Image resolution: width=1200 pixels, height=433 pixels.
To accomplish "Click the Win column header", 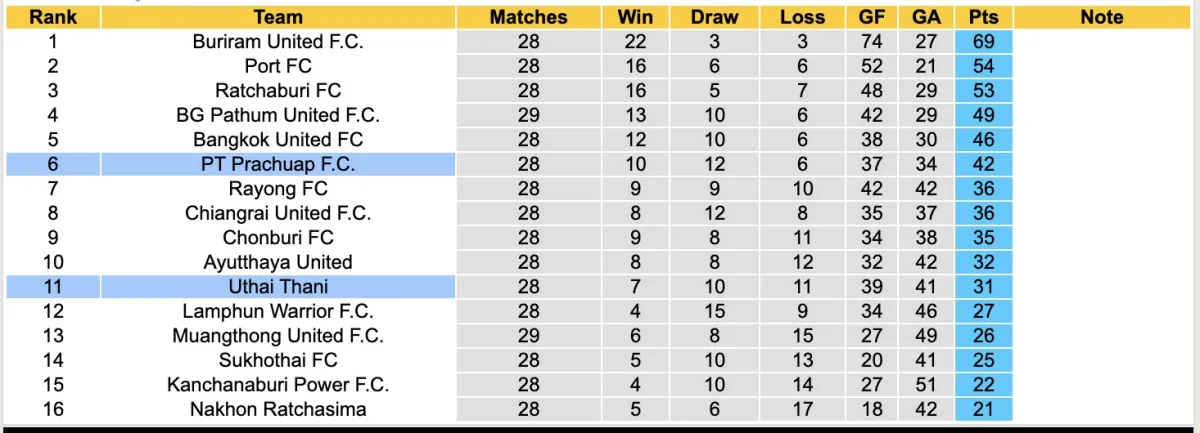I will (635, 17).
